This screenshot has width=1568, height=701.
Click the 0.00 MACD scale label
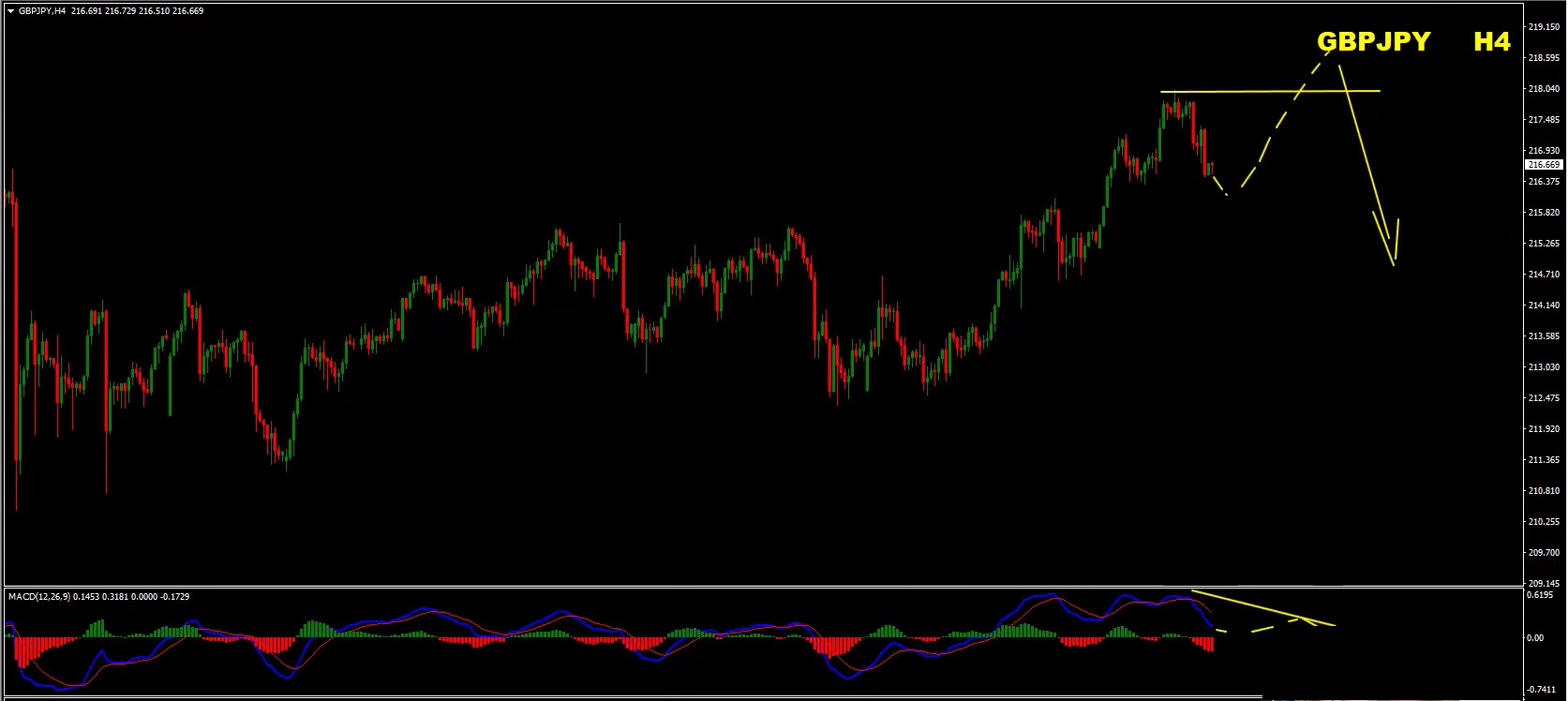click(1536, 638)
